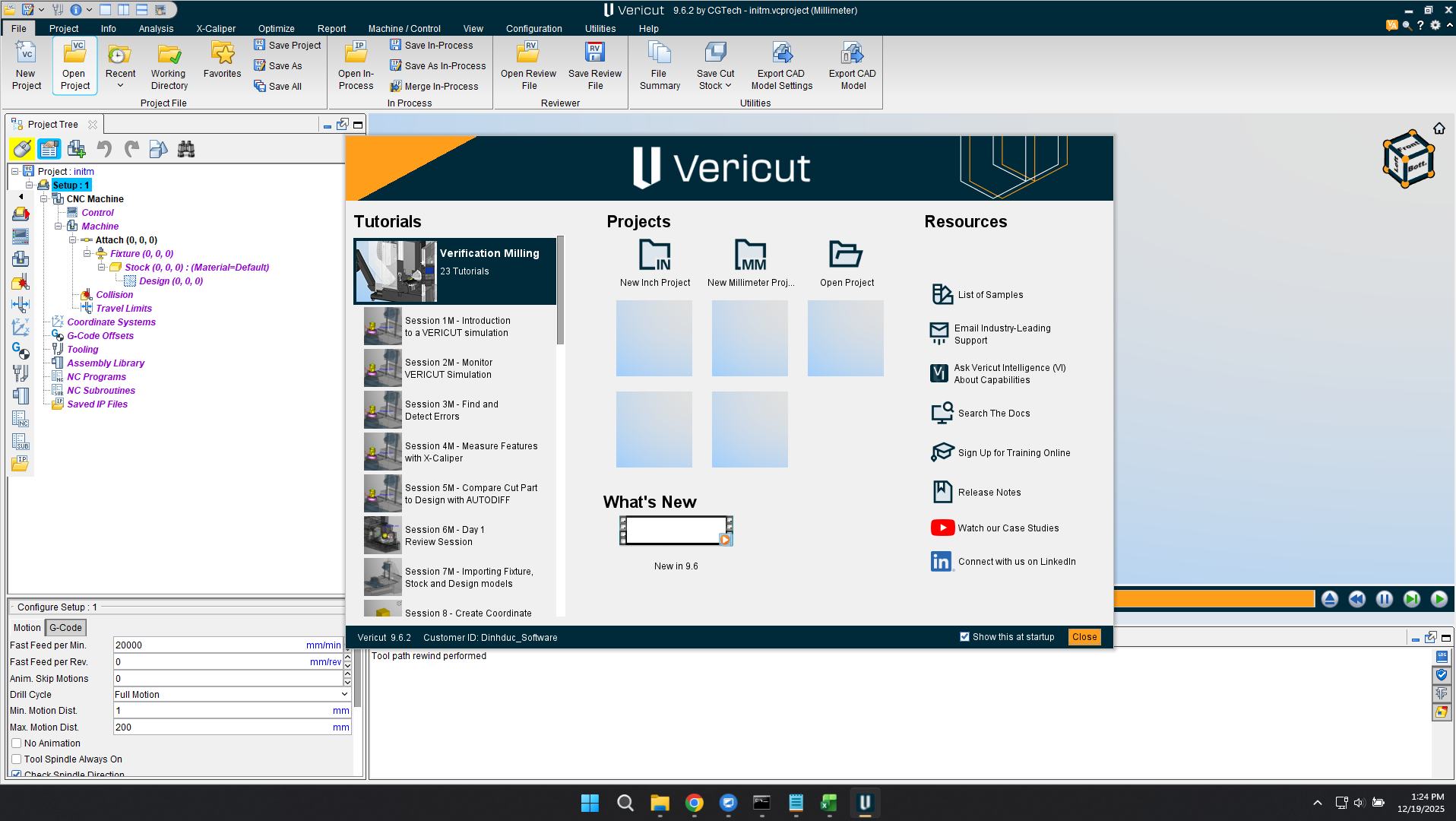Viewport: 1456px width, 821px height.
Task: Click the New Project ribbon icon
Action: [26, 65]
